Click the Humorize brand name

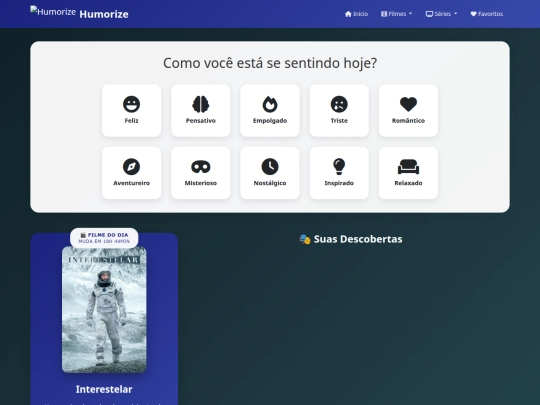(104, 14)
